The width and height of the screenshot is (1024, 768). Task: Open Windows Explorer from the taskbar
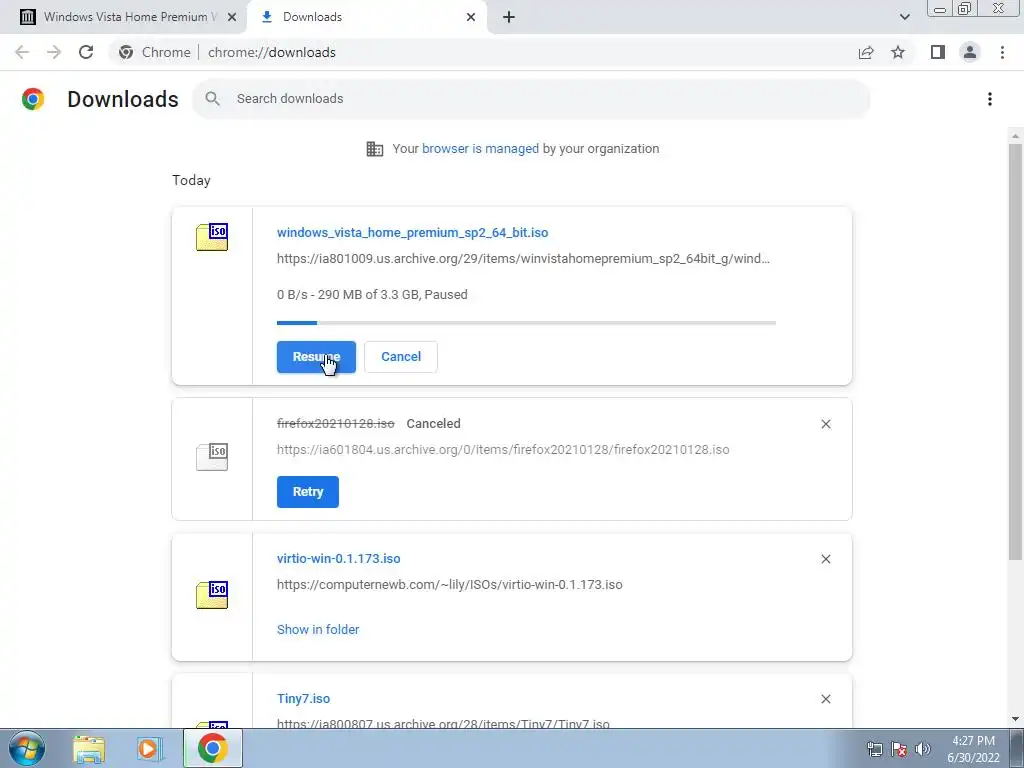click(89, 748)
